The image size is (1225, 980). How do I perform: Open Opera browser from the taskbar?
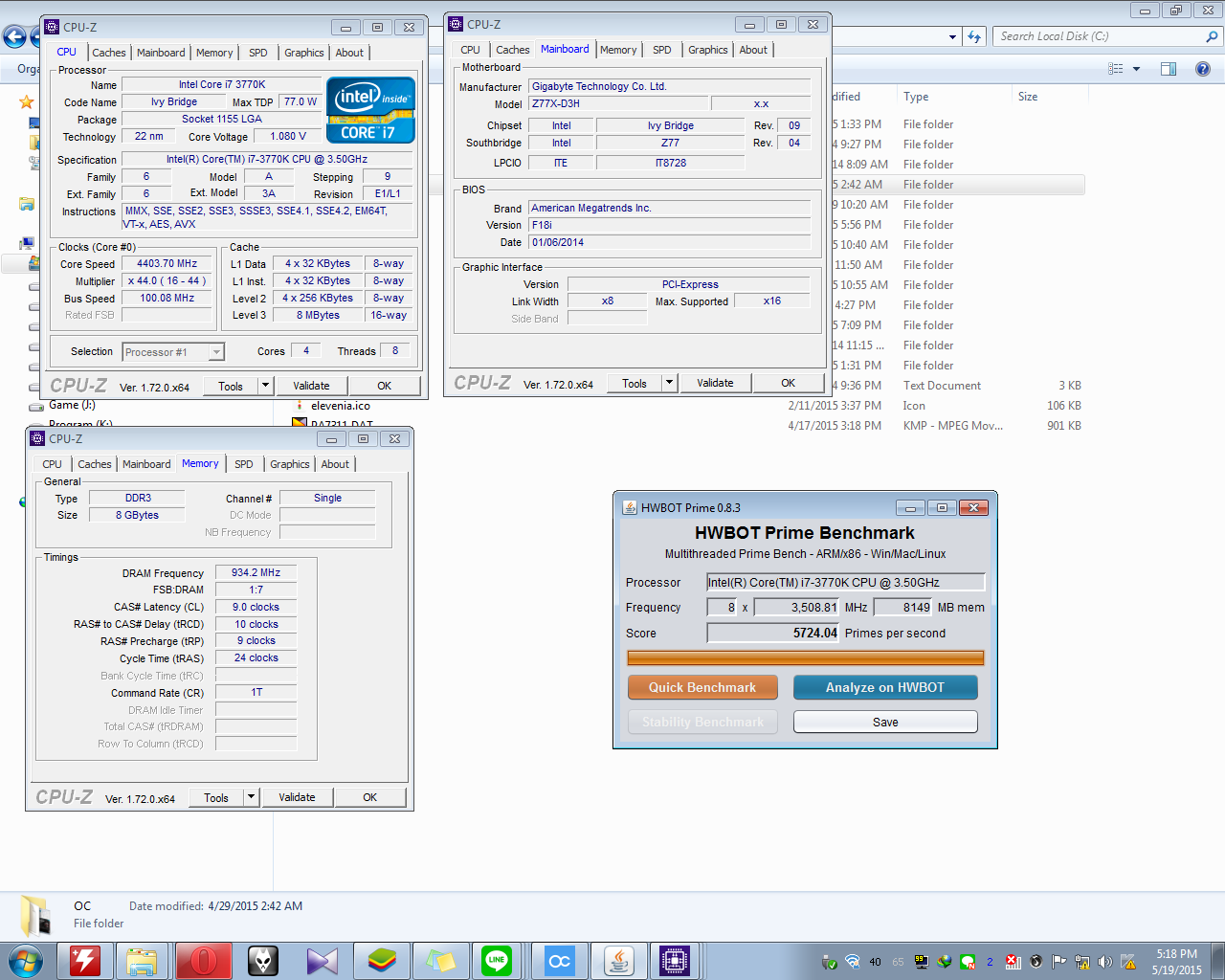coord(202,960)
